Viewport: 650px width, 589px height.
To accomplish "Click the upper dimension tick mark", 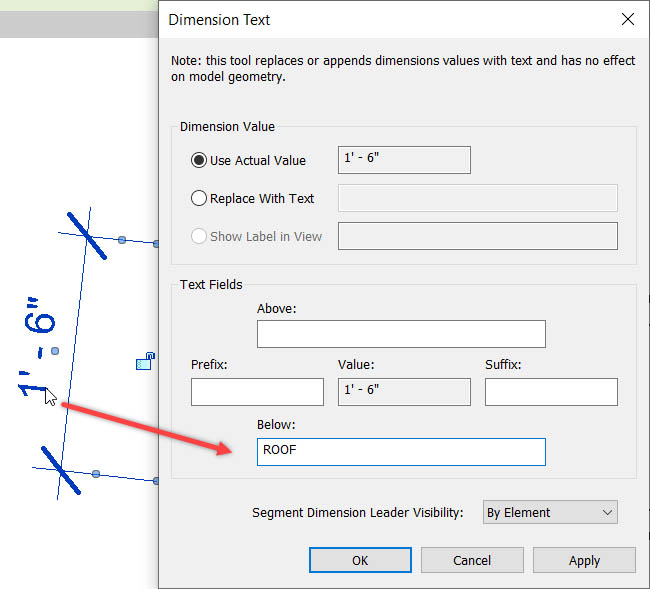I will coord(87,236).
